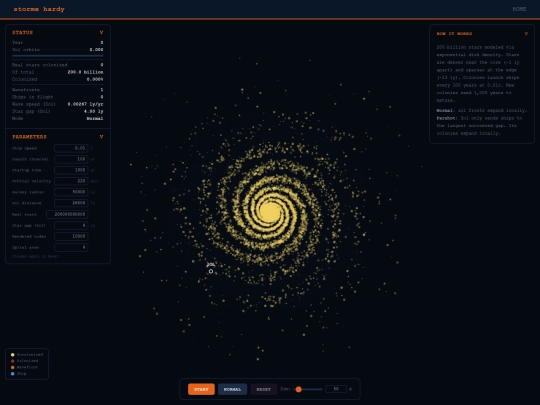The image size is (540, 405).
Task: Edit the Orbital velocity field
Action: (71, 181)
